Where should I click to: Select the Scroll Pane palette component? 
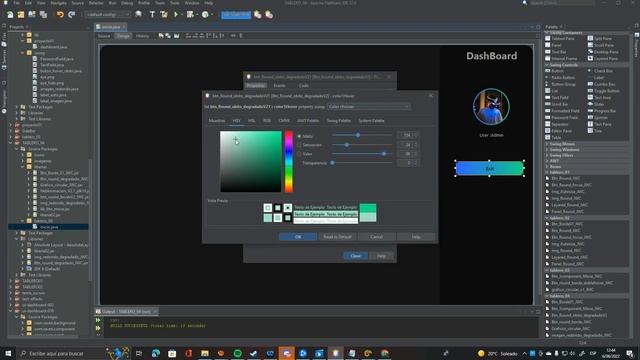(601, 45)
